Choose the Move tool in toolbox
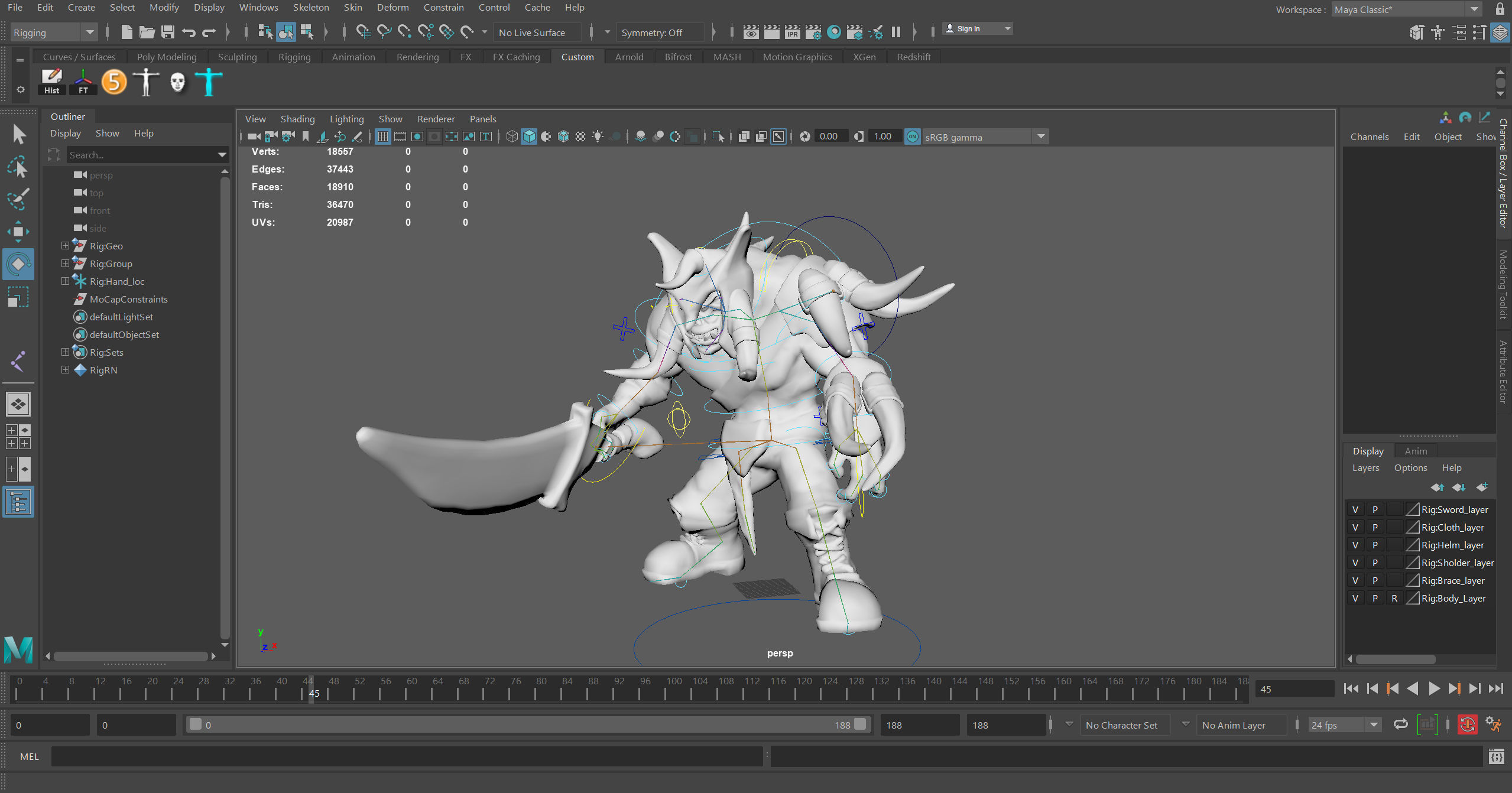 (18, 232)
